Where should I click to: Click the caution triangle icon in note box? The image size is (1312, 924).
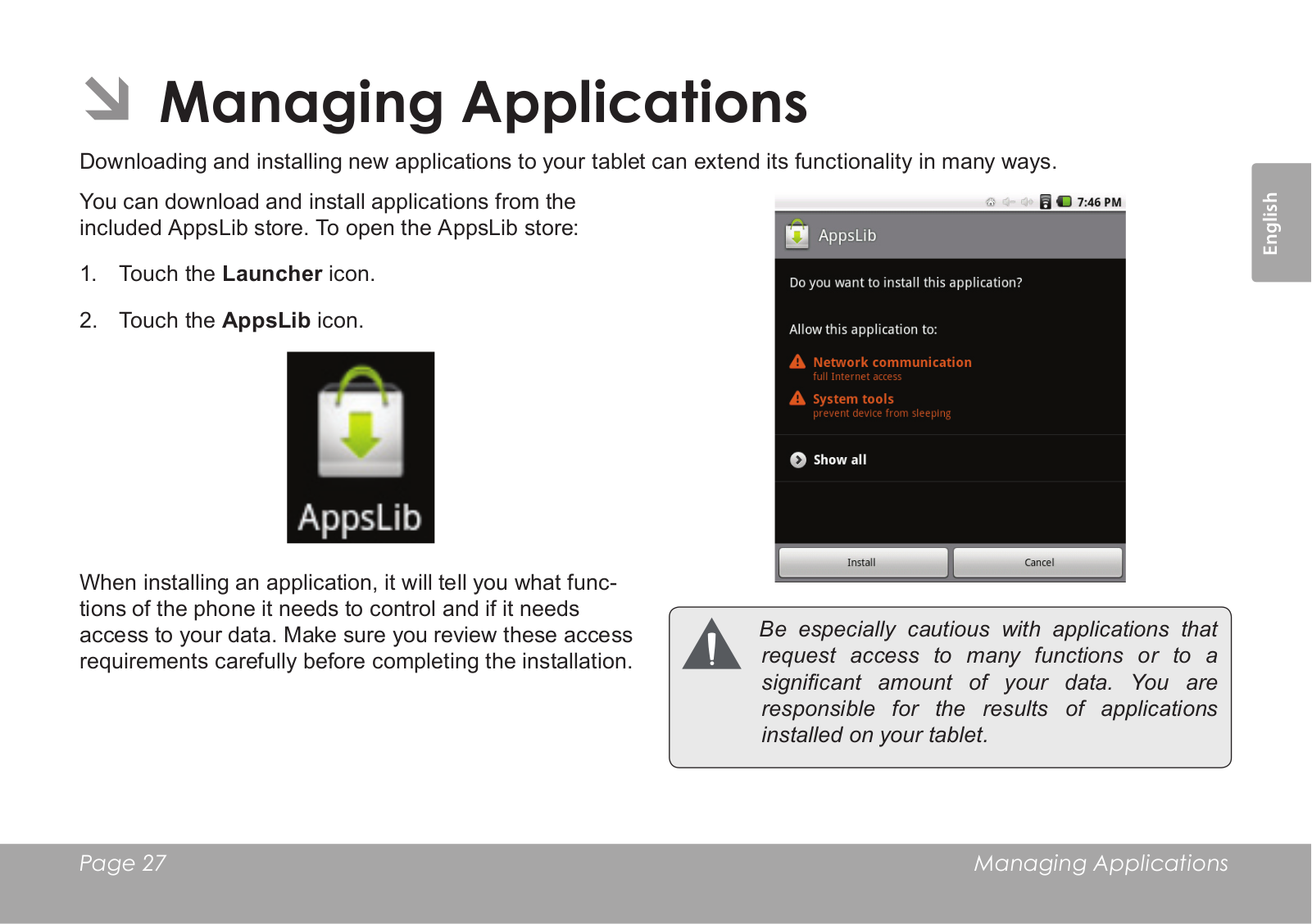(711, 645)
